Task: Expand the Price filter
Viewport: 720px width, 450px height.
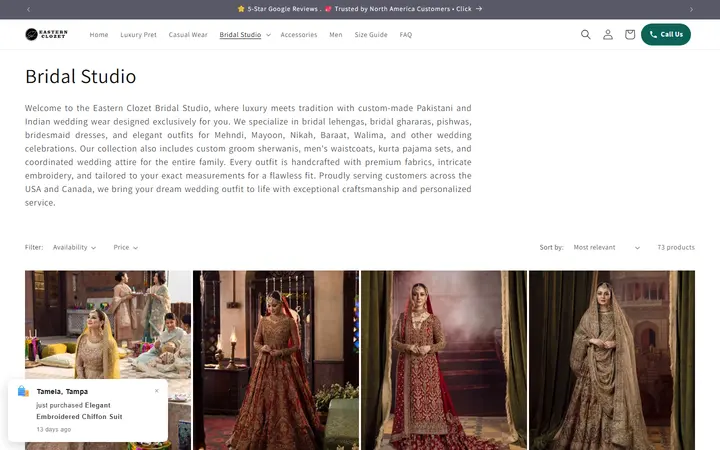Action: (x=125, y=248)
